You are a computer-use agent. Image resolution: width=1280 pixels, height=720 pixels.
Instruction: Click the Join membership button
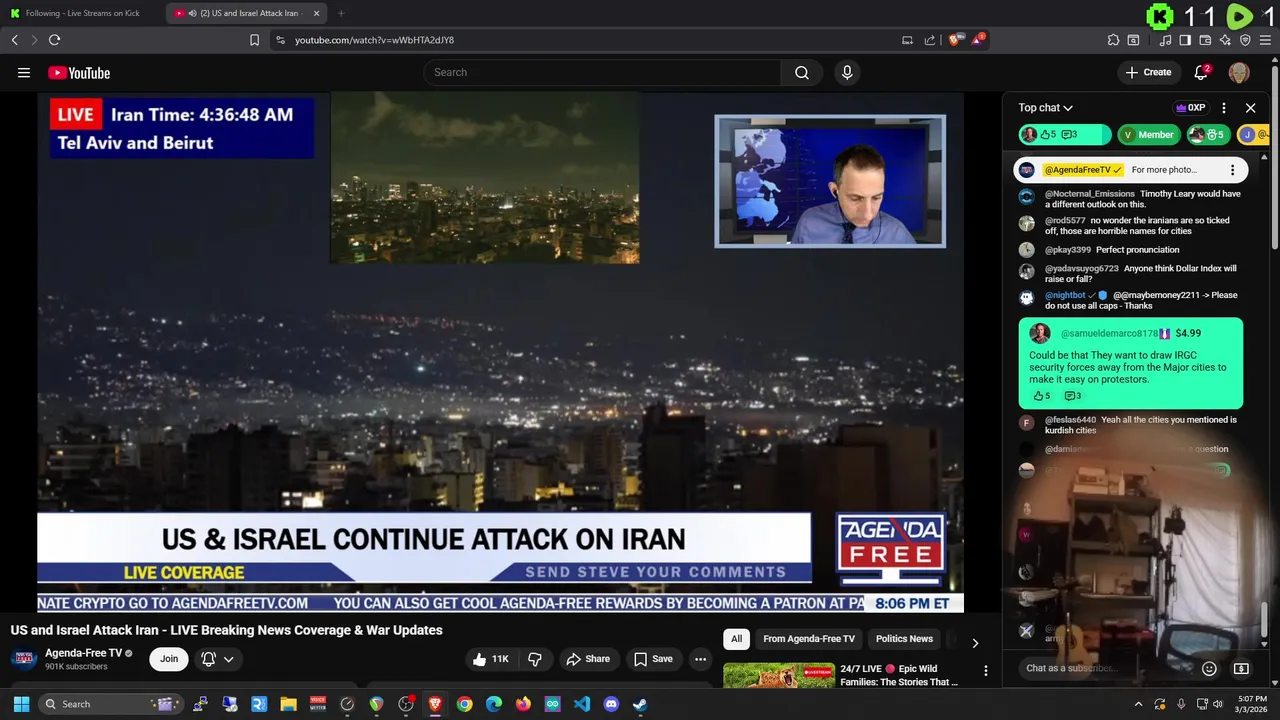point(169,659)
